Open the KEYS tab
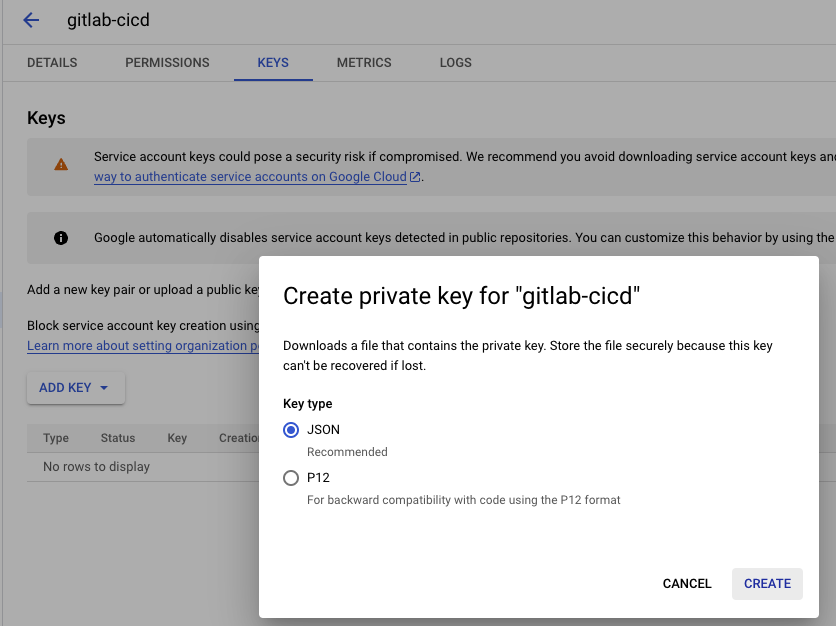Viewport: 836px width, 626px height. [273, 63]
